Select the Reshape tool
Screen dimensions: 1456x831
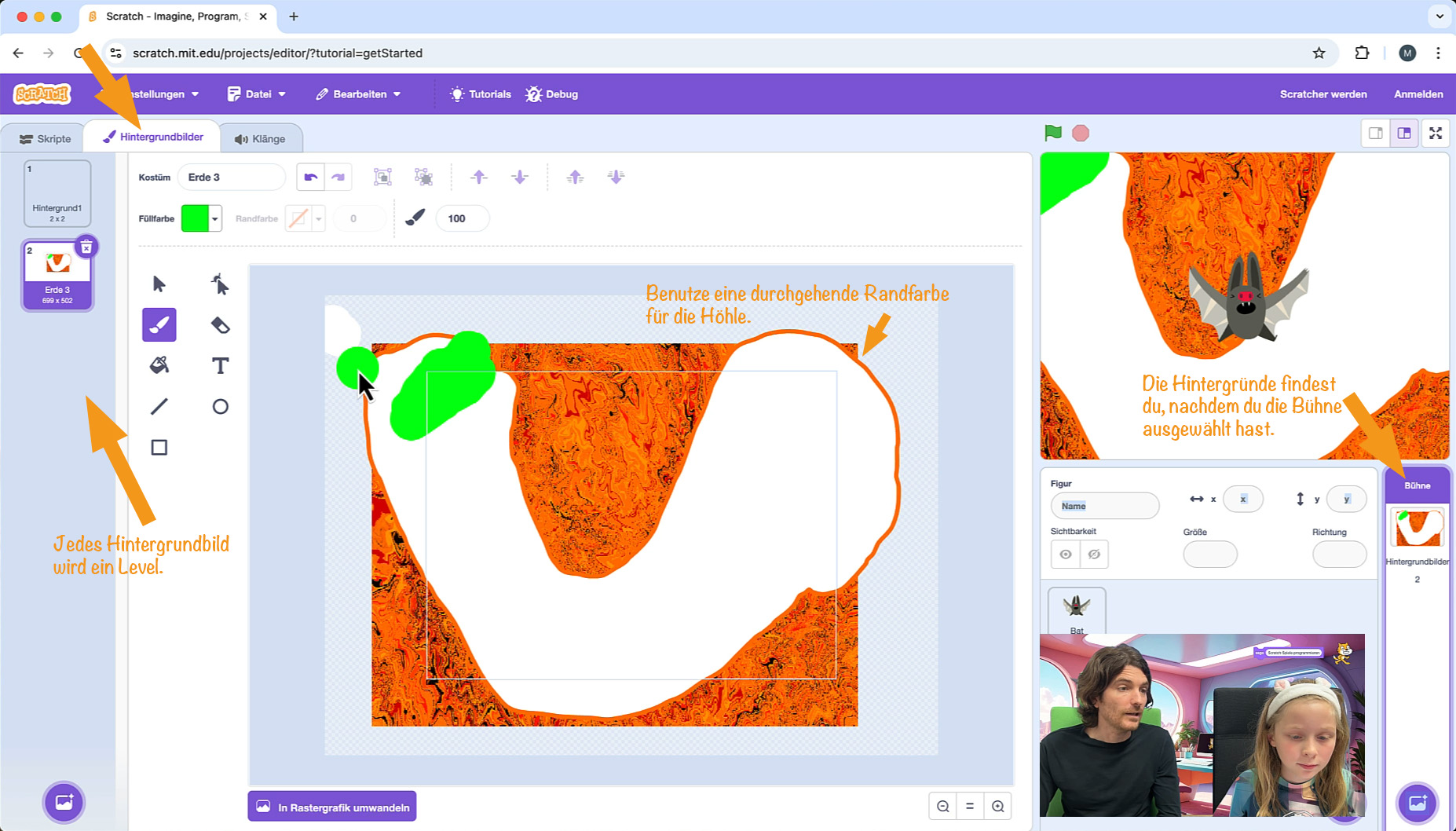(x=220, y=284)
